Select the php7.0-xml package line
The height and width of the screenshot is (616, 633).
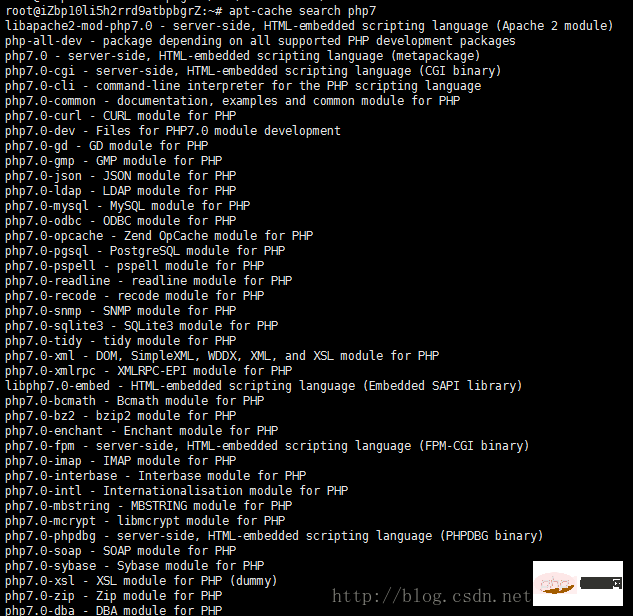222,356
